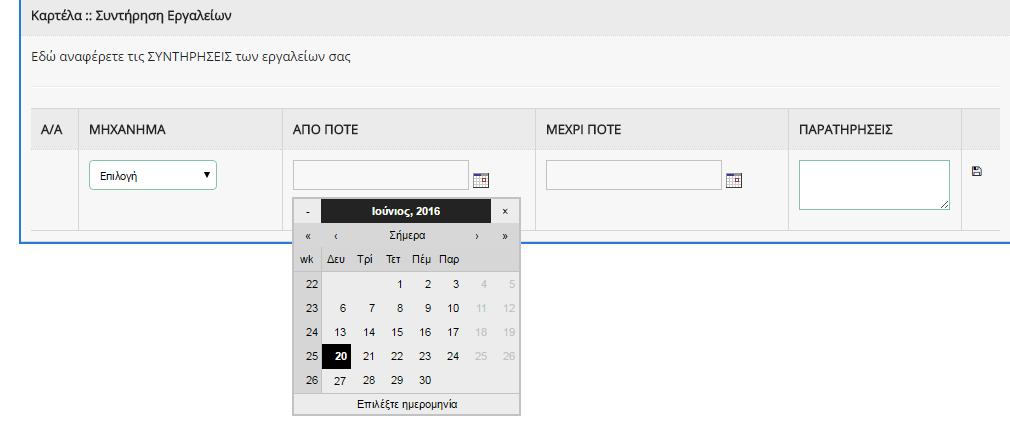The height and width of the screenshot is (435, 1010).
Task: Click the minus button in calendar header
Action: (x=308, y=211)
